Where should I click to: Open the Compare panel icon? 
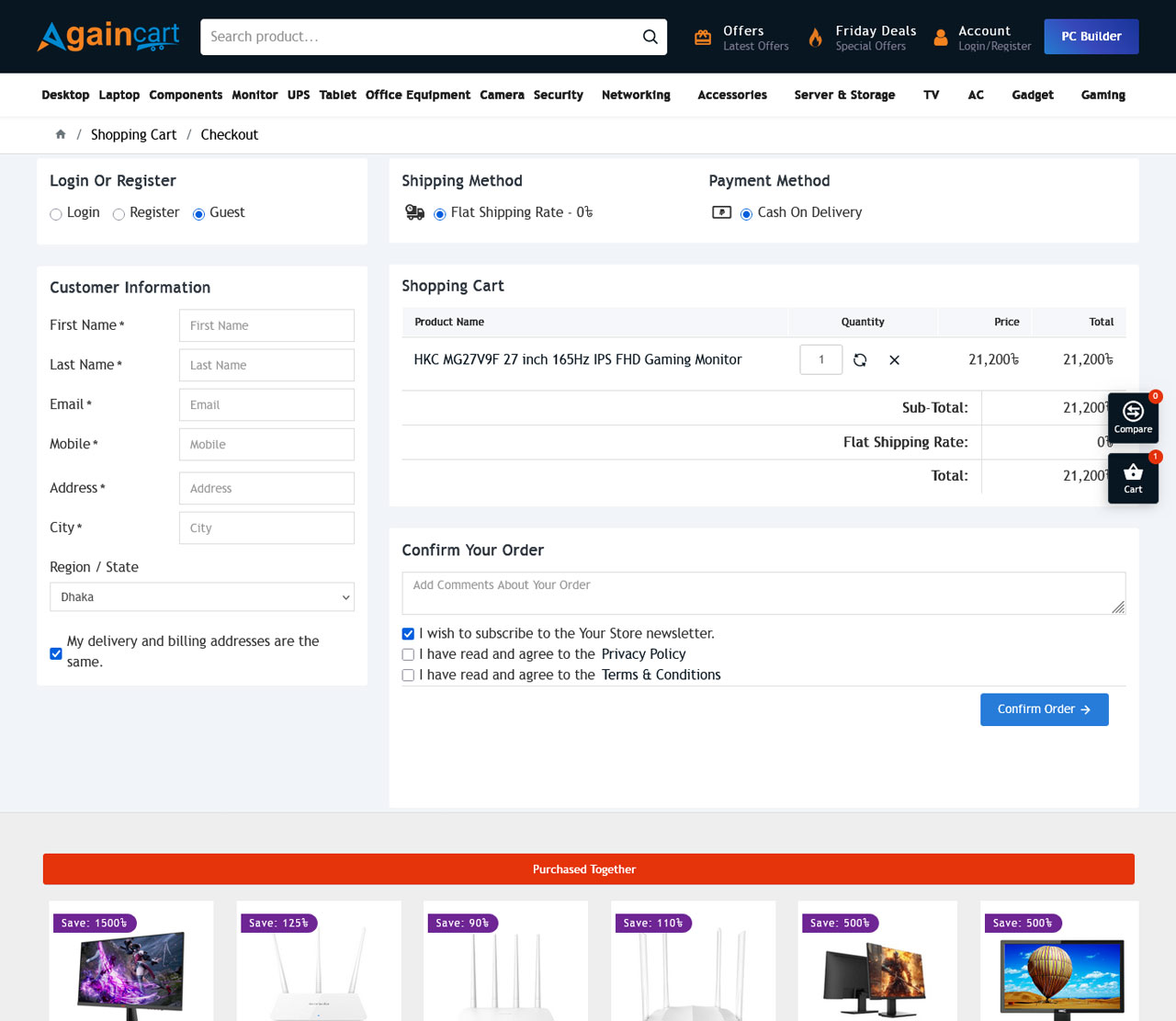tap(1133, 416)
